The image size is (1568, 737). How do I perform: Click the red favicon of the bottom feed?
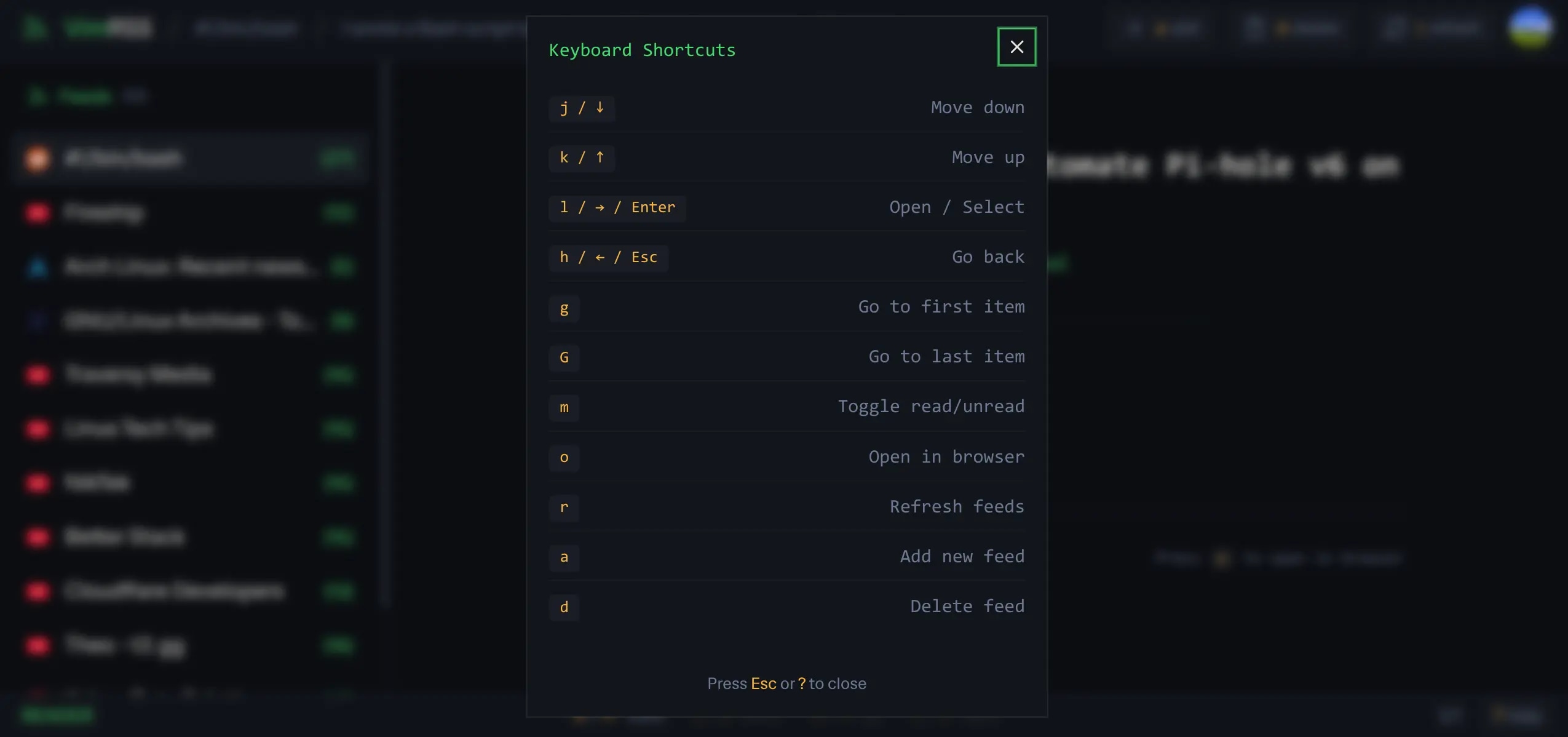[x=37, y=645]
